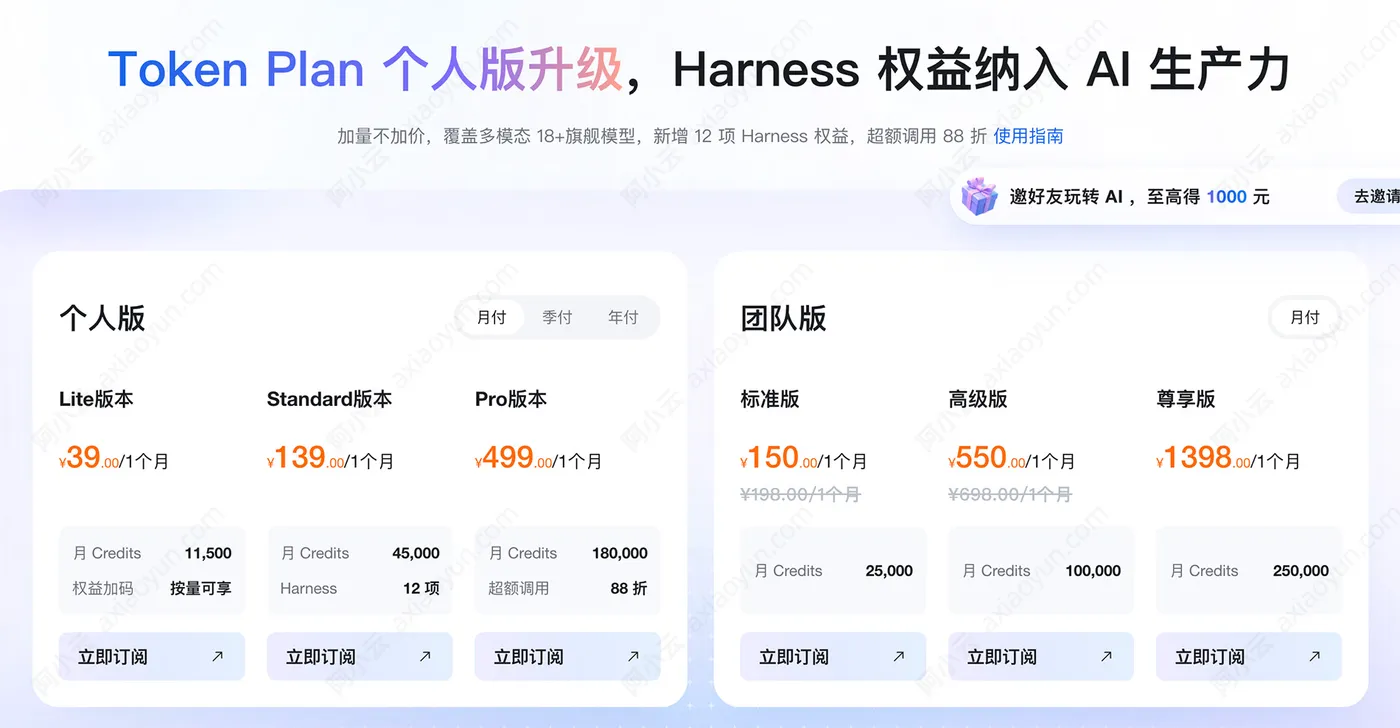This screenshot has width=1400, height=728.
Task: Click the 11,500 monthly credits value
Action: [x=208, y=553]
